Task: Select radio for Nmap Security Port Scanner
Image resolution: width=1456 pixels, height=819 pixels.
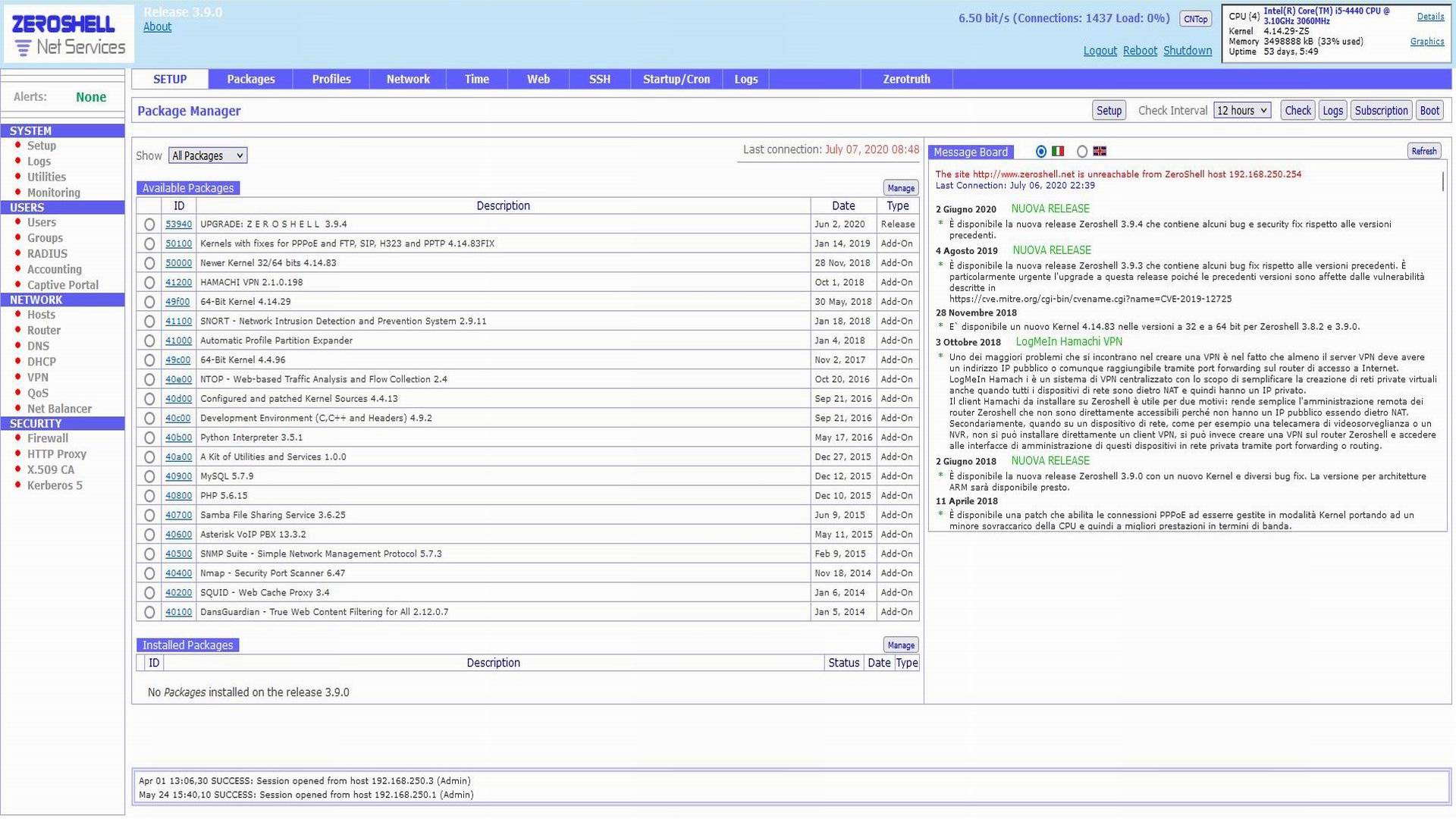Action: pyautogui.click(x=149, y=574)
